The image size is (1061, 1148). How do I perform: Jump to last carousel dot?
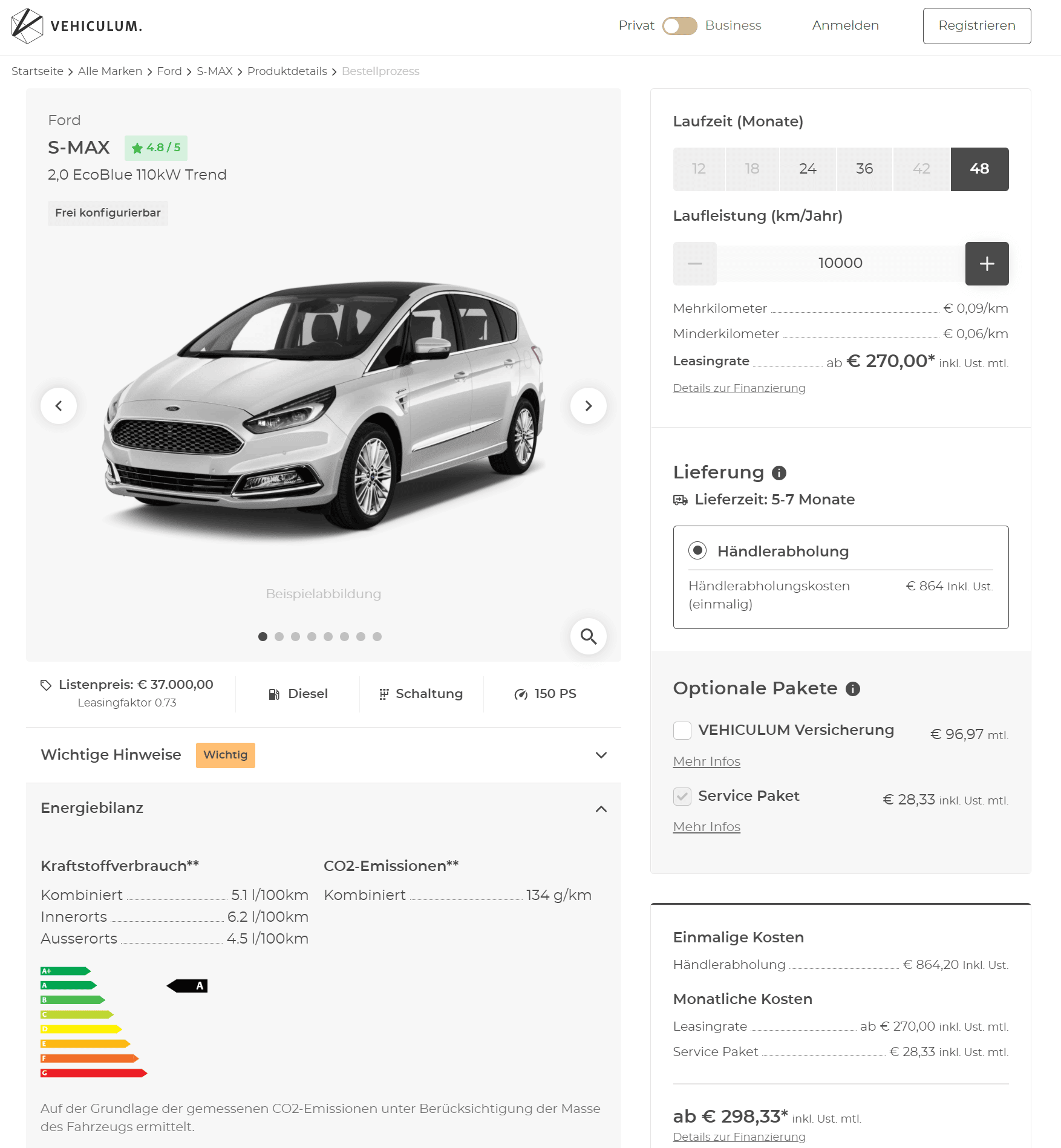coord(377,637)
